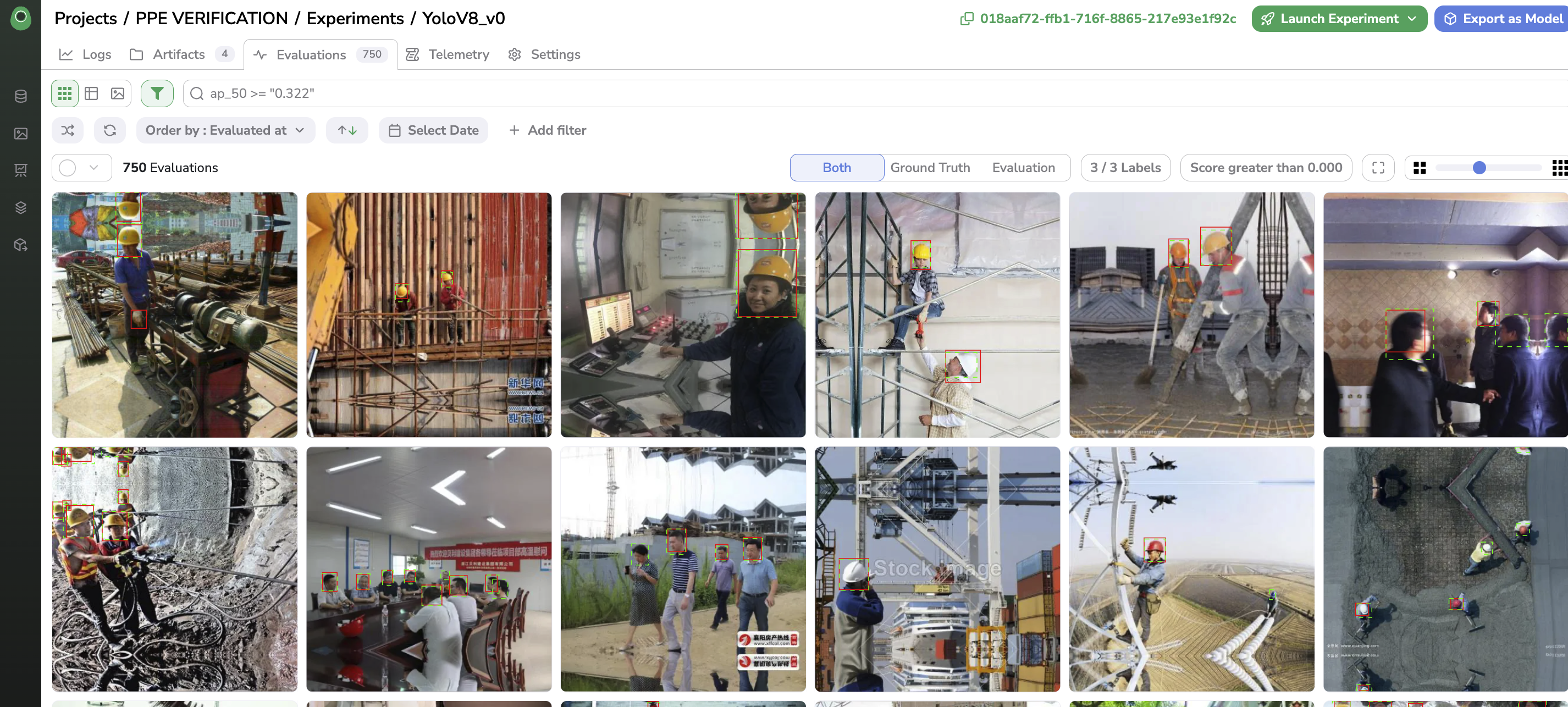The width and height of the screenshot is (1568, 707).
Task: Click the fullscreen expand icon
Action: (x=1378, y=168)
